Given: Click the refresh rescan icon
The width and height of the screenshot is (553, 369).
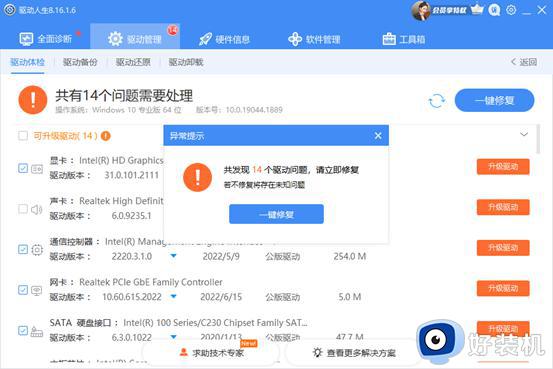Looking at the screenshot, I should [437, 101].
